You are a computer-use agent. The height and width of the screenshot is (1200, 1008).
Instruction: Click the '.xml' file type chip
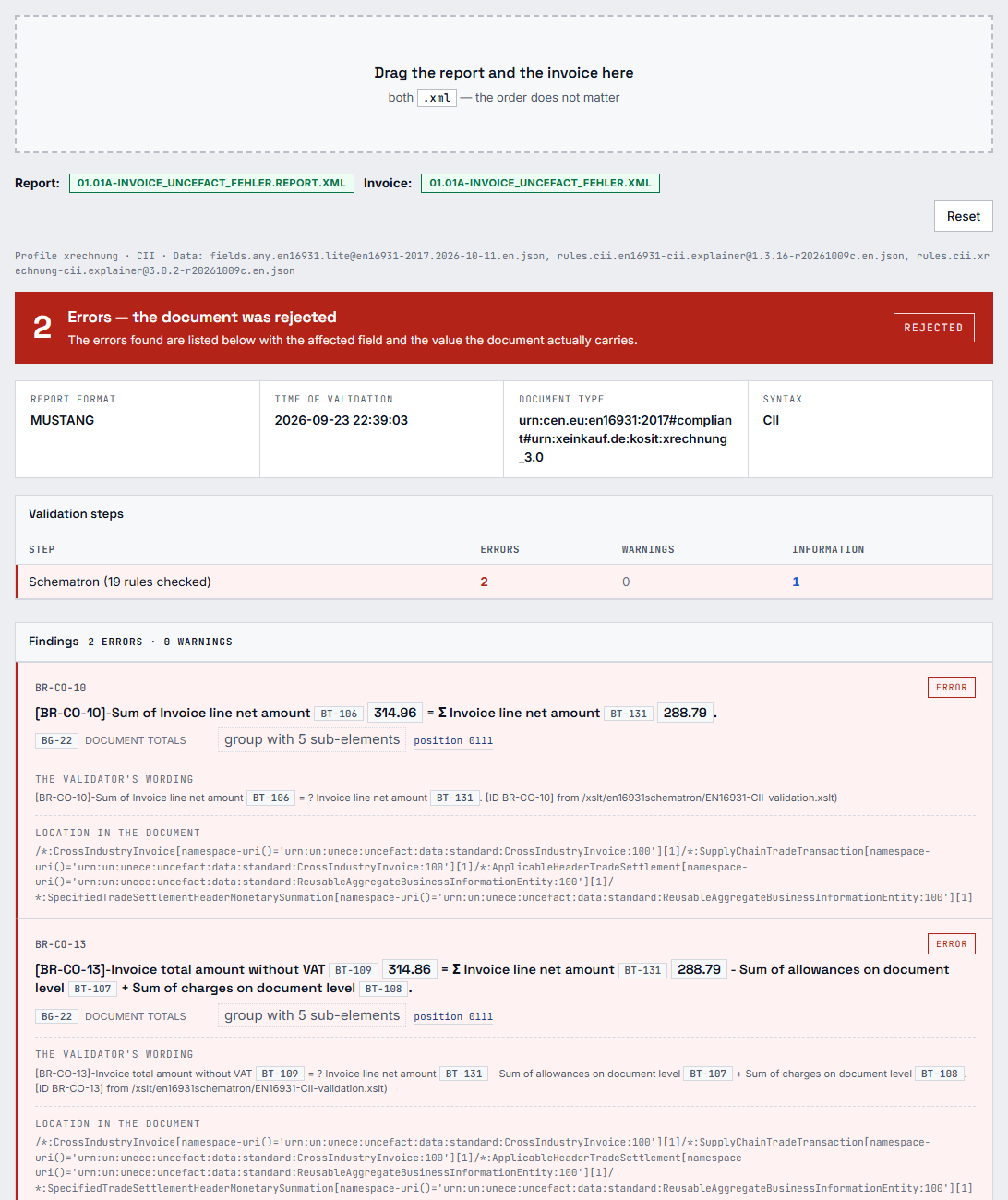437,98
